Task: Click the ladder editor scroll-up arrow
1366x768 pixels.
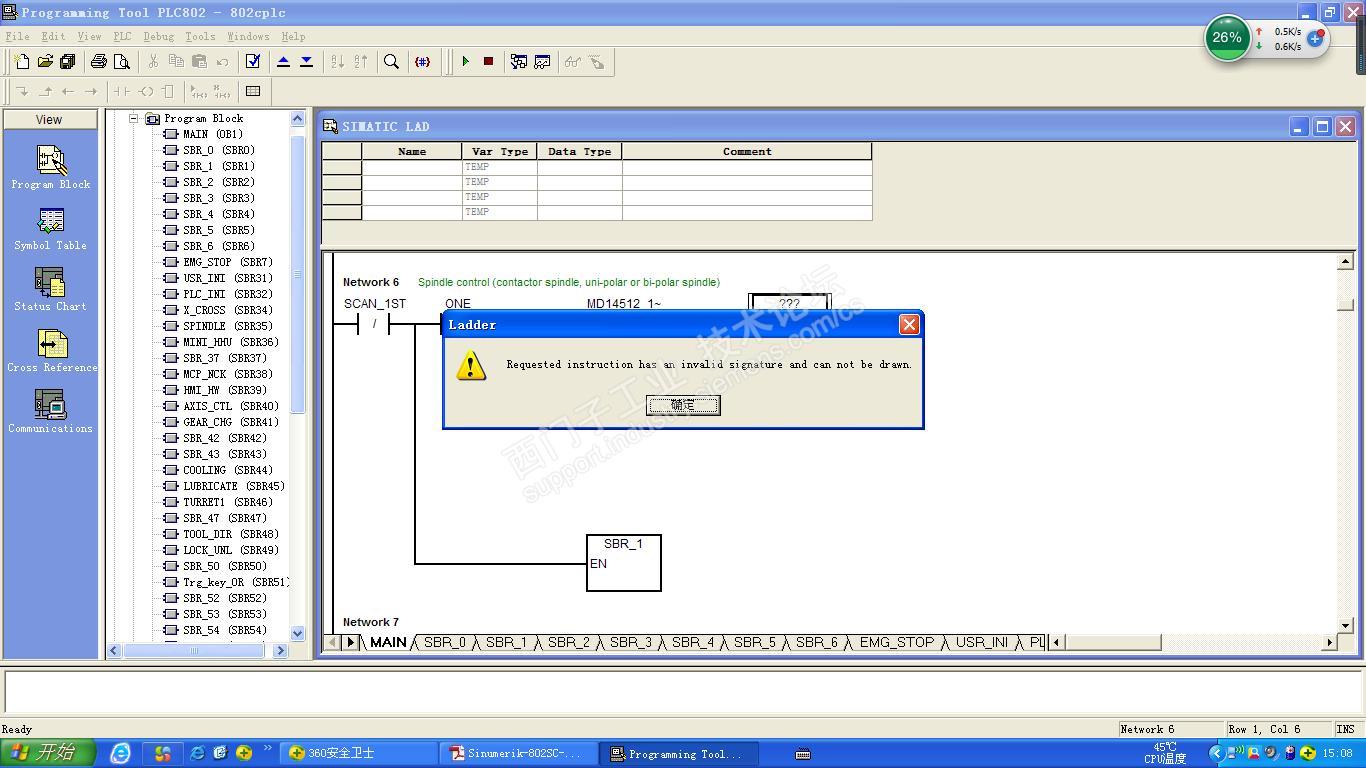Action: pyautogui.click(x=1345, y=261)
